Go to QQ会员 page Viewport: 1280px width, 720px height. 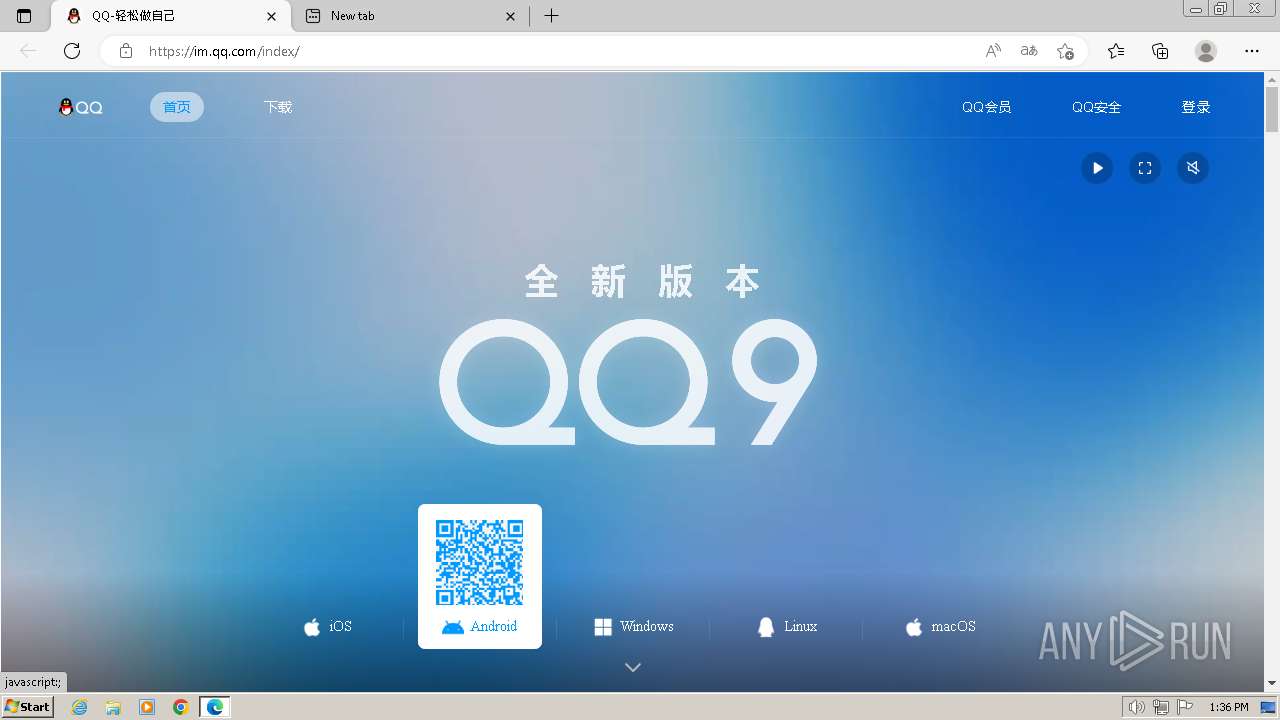tap(986, 107)
